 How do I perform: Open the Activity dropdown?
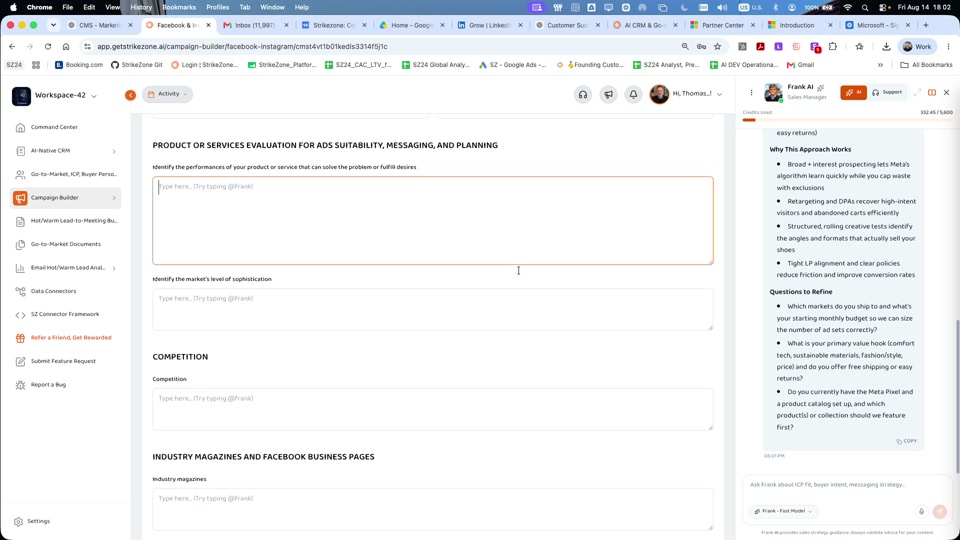(x=167, y=94)
